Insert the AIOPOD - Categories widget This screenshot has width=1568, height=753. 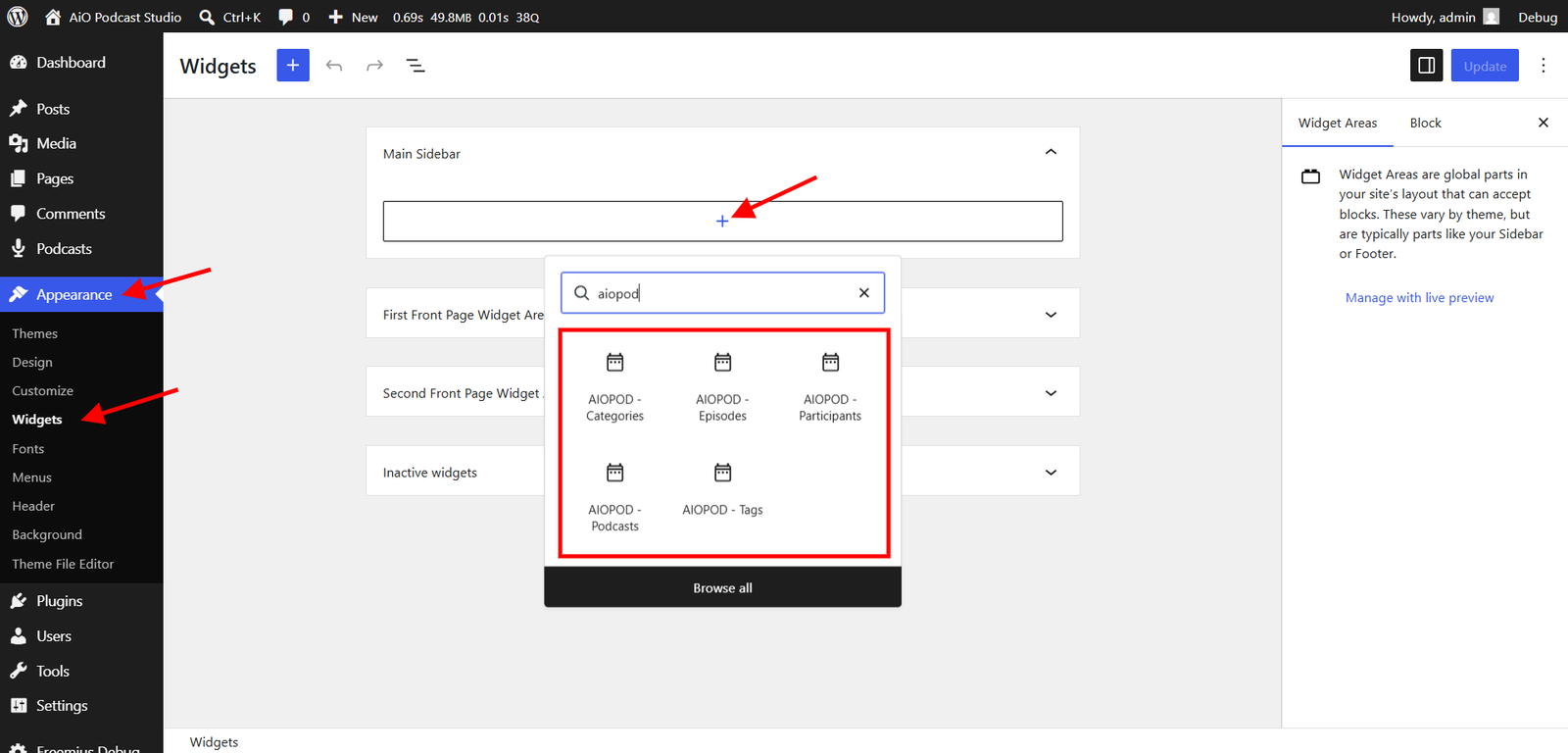coord(615,387)
